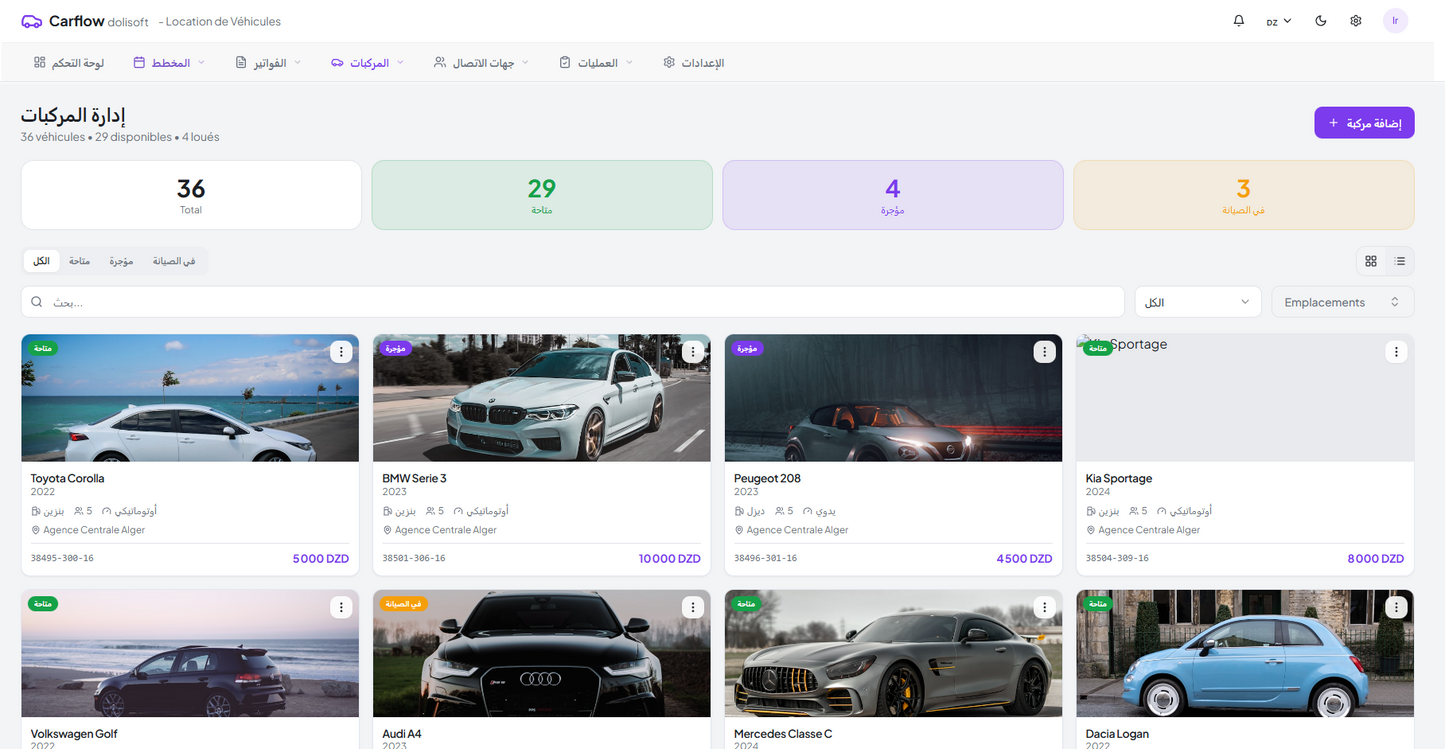Open the settings gear in header

(x=1356, y=21)
